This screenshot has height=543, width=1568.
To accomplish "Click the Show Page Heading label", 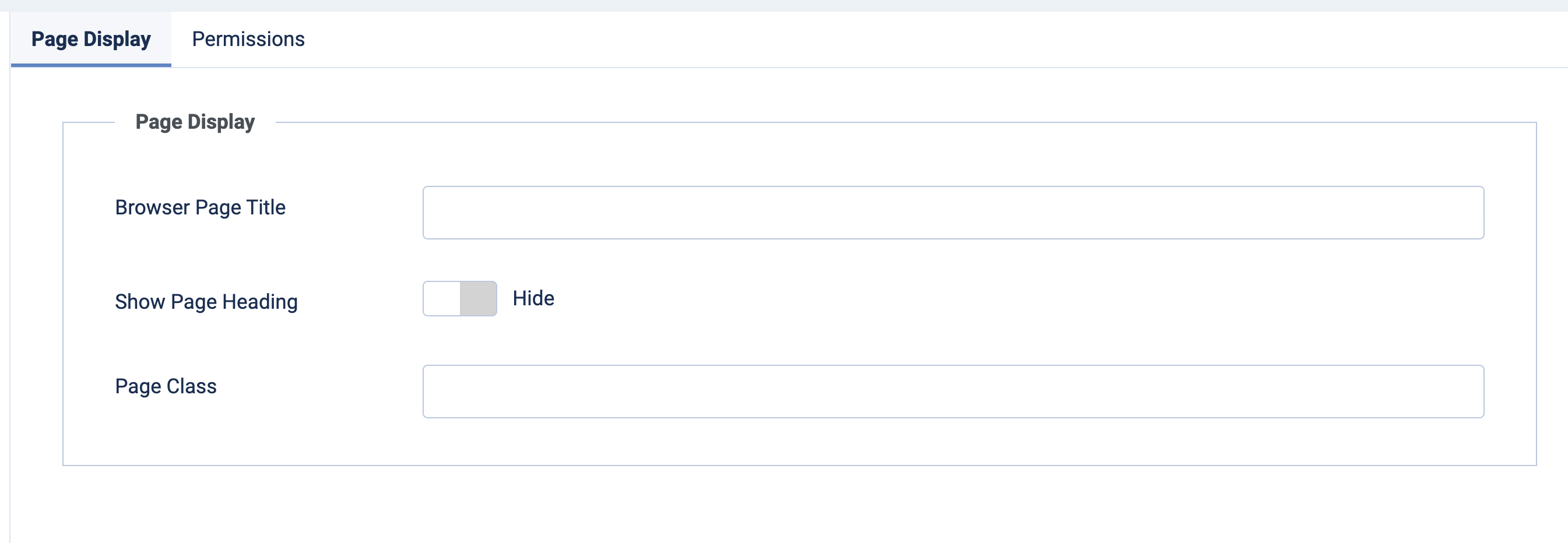I will (206, 302).
